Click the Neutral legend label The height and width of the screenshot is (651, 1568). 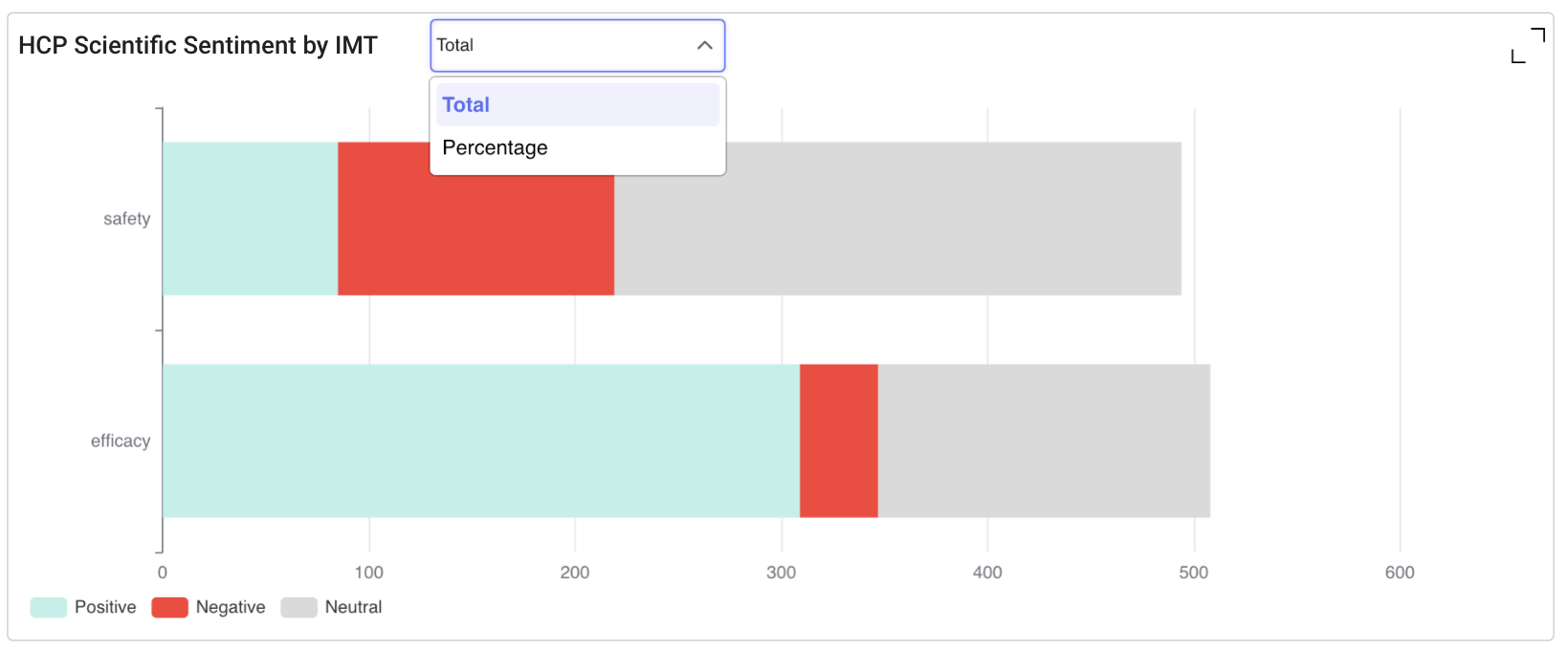[353, 607]
